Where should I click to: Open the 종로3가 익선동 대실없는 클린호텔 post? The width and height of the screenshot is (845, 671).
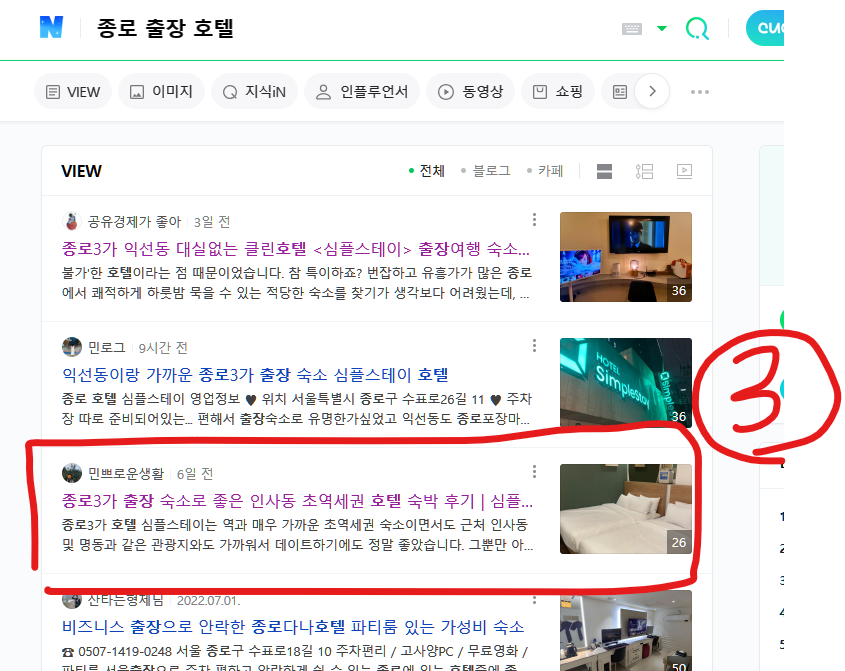tap(296, 249)
